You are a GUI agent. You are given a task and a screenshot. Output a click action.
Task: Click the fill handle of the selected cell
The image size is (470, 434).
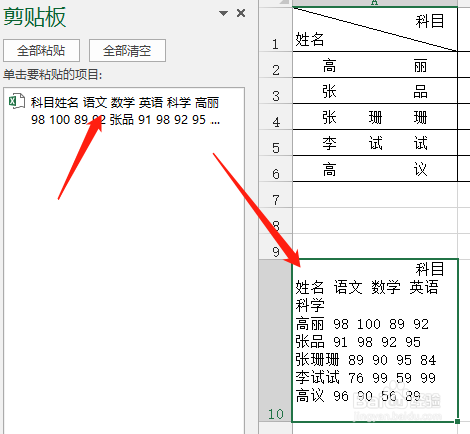click(x=457, y=421)
